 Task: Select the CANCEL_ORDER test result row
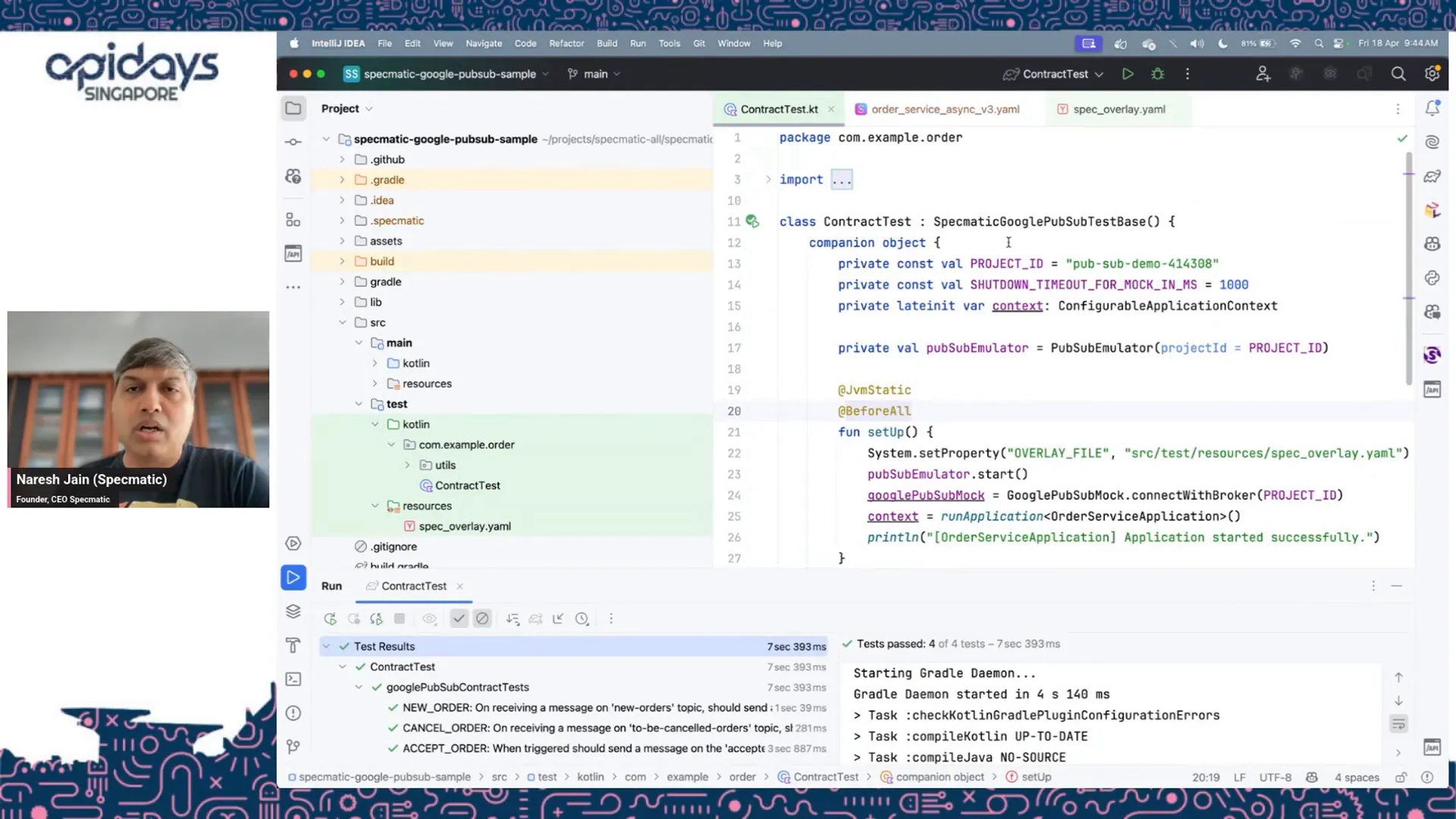pyautogui.click(x=573, y=728)
